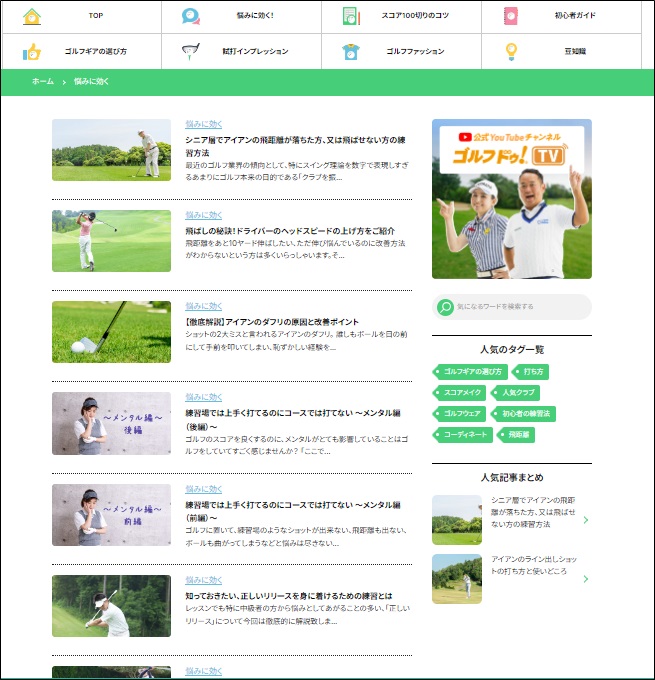Click 悩みに効く category link above シニア層 article
The height and width of the screenshot is (680, 655).
pyautogui.click(x=203, y=124)
